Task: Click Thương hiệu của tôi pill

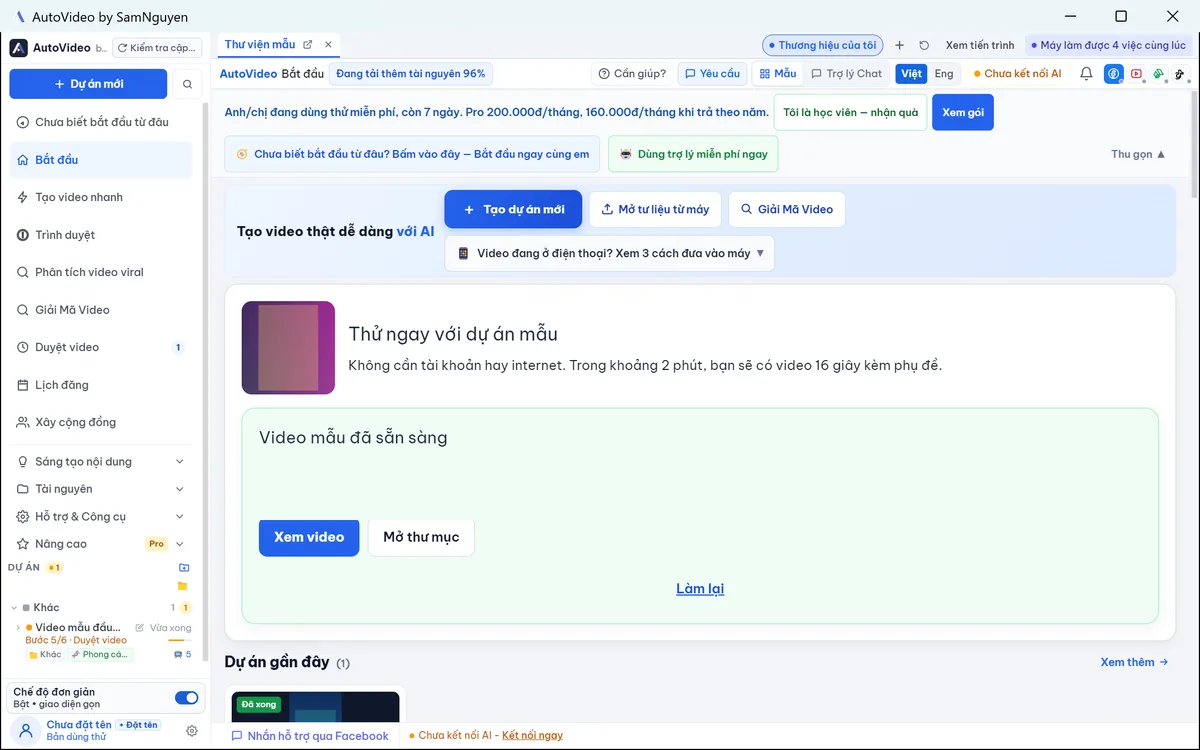Action: click(x=822, y=45)
